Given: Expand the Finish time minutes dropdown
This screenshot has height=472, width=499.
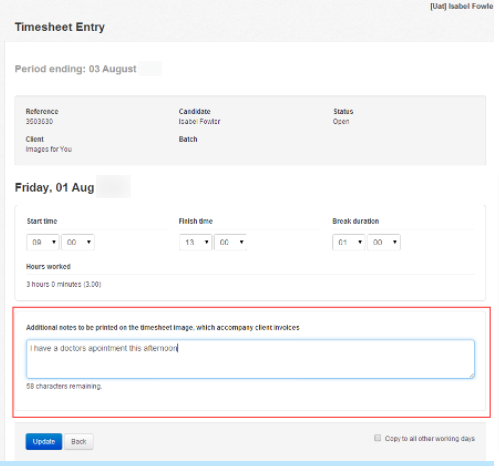Looking at the screenshot, I should [x=230, y=242].
